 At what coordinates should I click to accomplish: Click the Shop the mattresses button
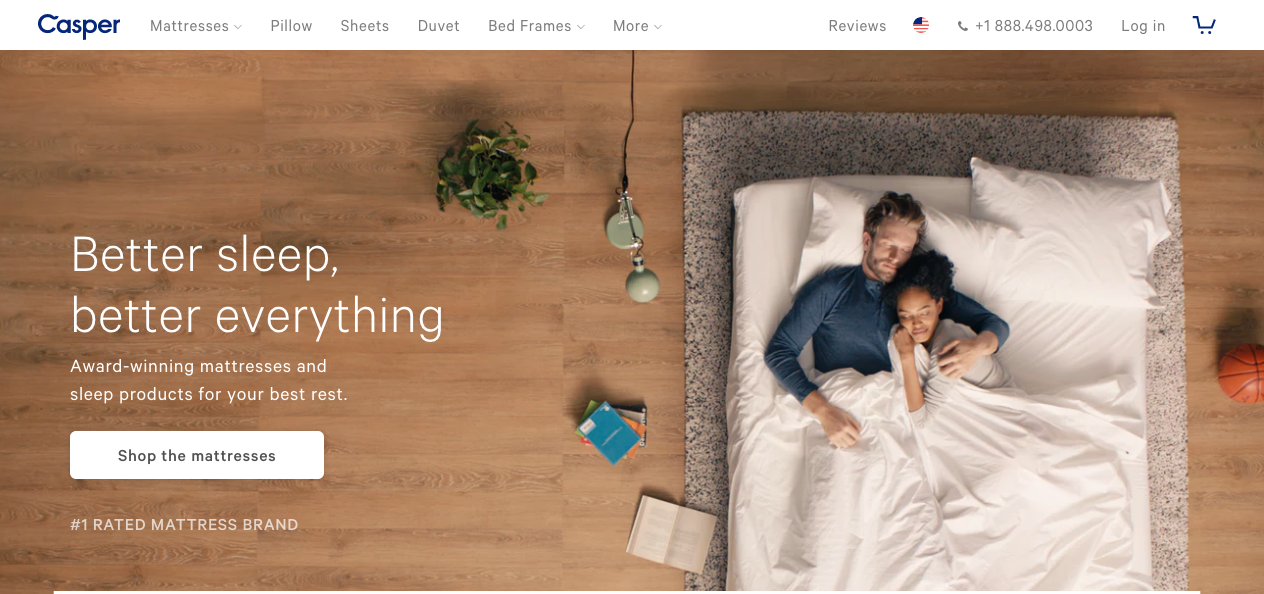click(x=197, y=455)
